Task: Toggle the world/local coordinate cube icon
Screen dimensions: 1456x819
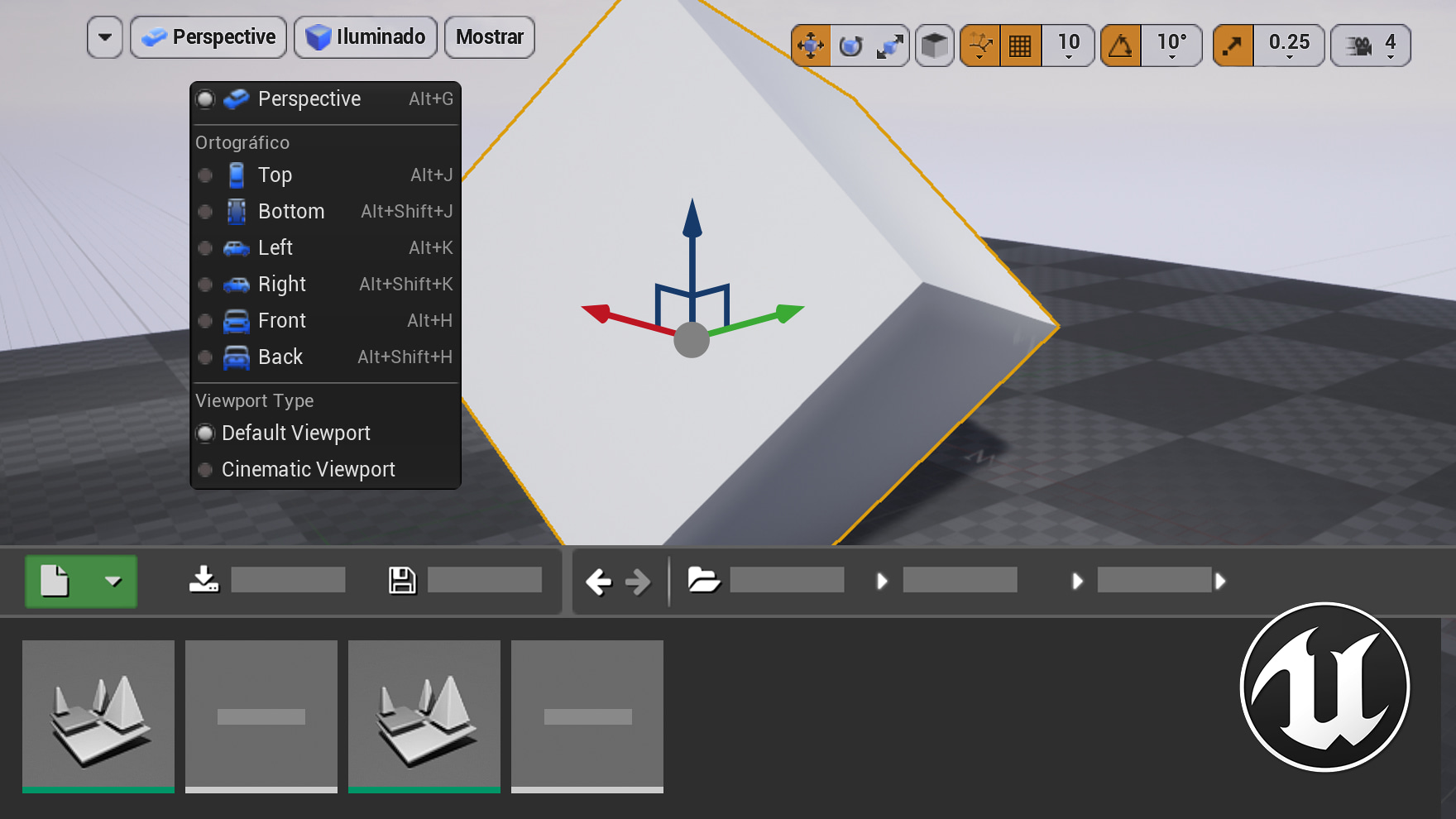Action: pos(935,45)
